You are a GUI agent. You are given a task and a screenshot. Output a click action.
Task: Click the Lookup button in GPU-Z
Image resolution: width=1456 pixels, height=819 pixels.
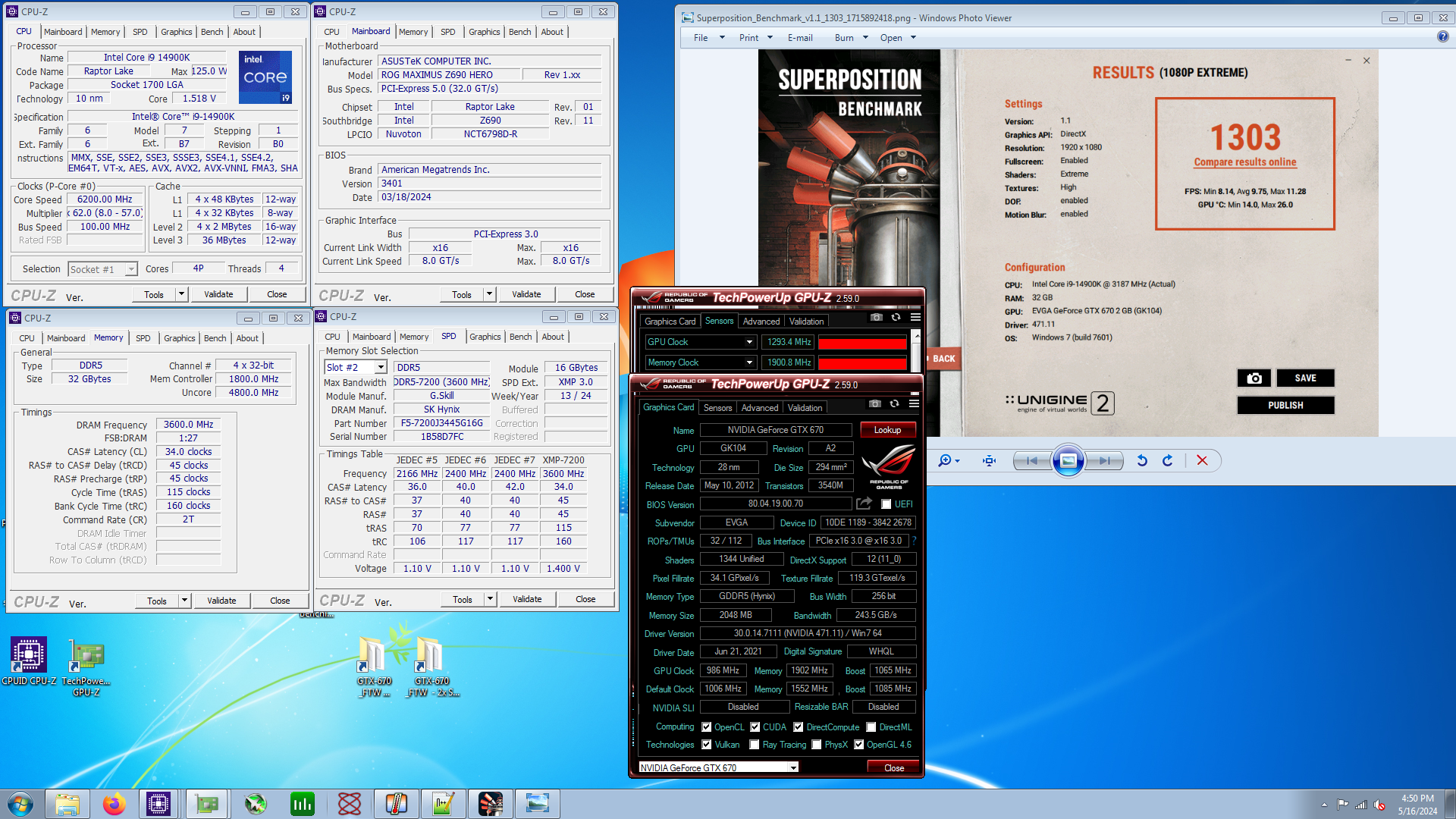point(887,430)
